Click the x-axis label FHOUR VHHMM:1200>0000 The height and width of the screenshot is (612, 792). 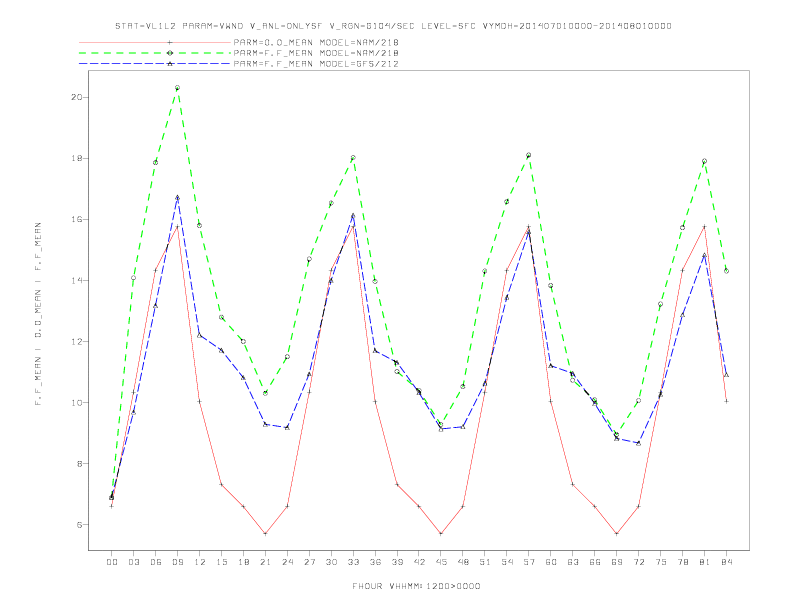(416, 586)
